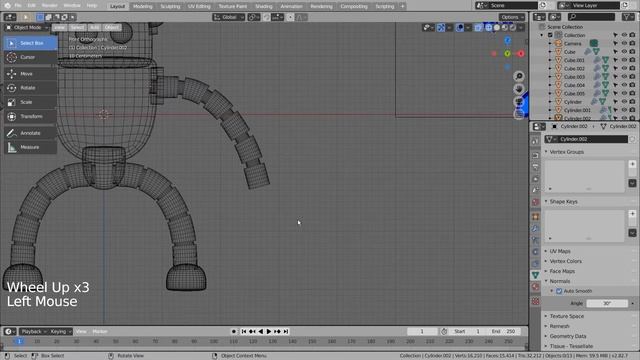
Task: Open the Texture properties tab (checker icon)
Action: point(536,302)
